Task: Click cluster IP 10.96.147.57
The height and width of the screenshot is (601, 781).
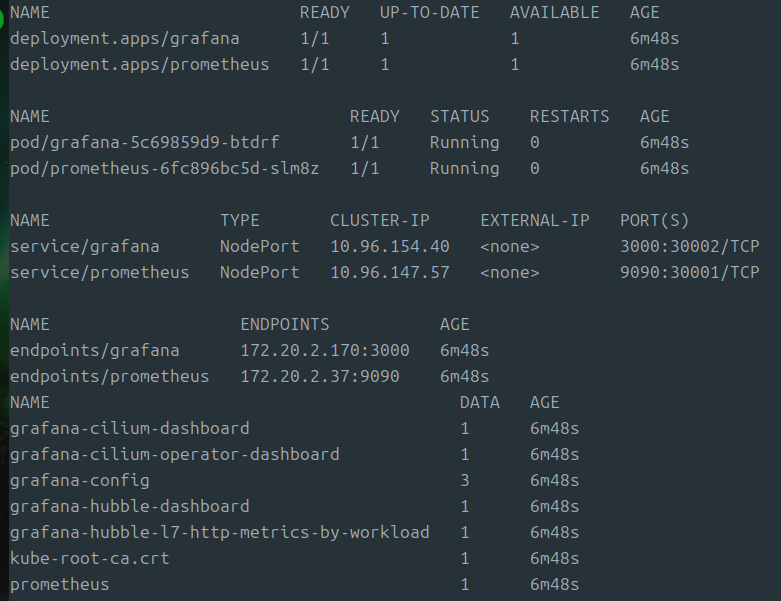Action: click(390, 273)
